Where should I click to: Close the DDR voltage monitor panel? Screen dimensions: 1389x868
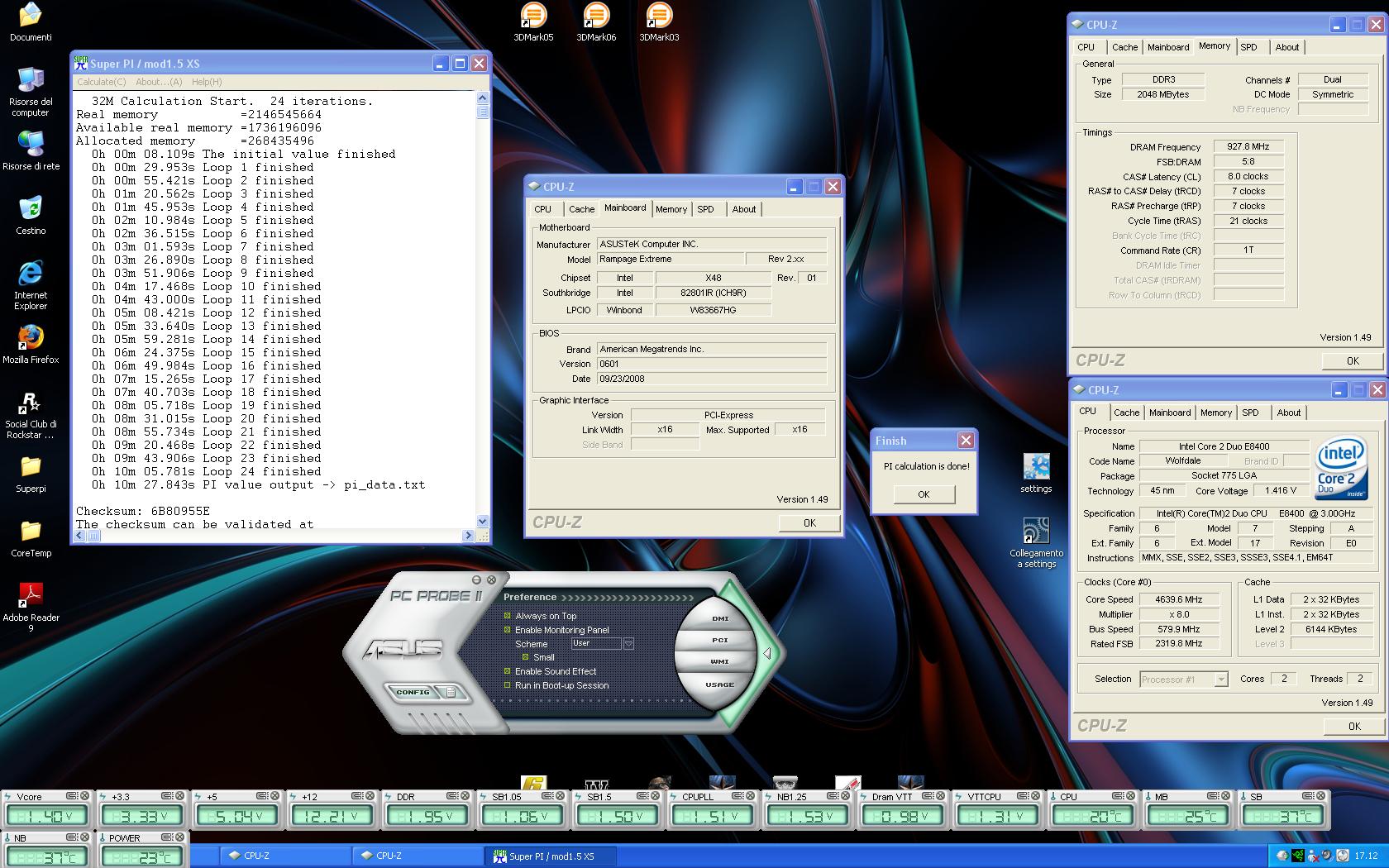click(465, 796)
